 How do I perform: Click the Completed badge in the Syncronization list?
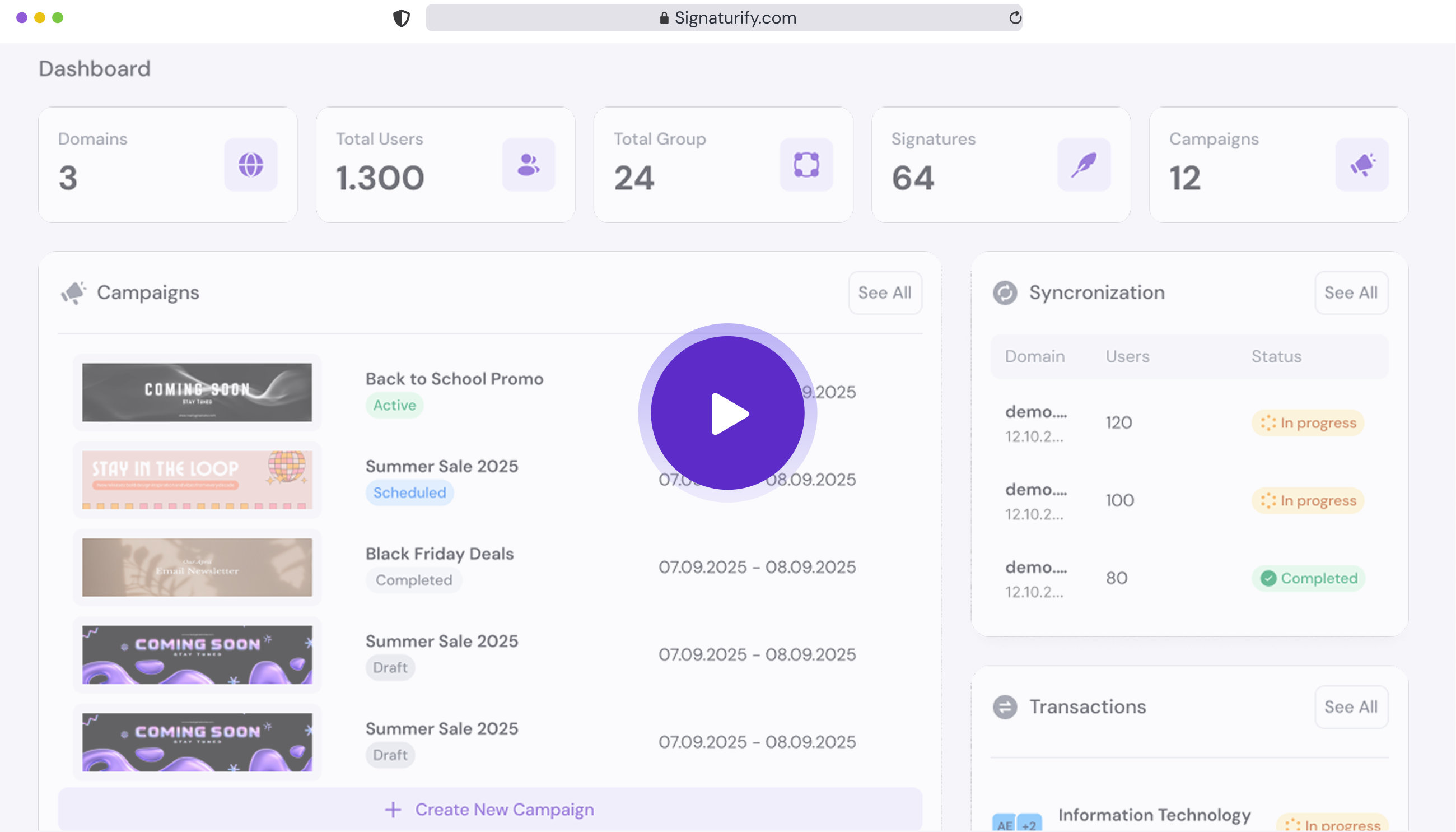1309,578
